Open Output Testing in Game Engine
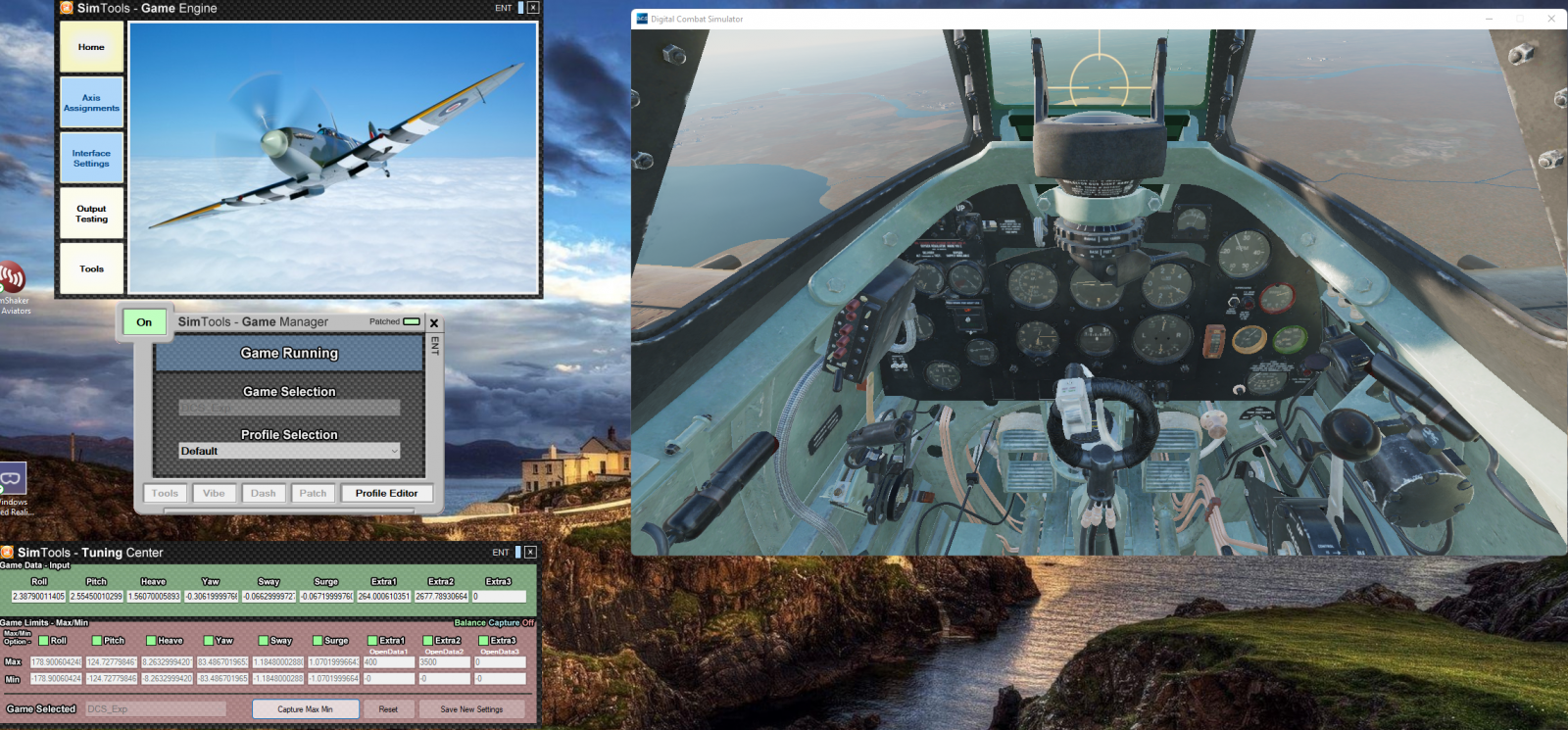 click(x=91, y=214)
